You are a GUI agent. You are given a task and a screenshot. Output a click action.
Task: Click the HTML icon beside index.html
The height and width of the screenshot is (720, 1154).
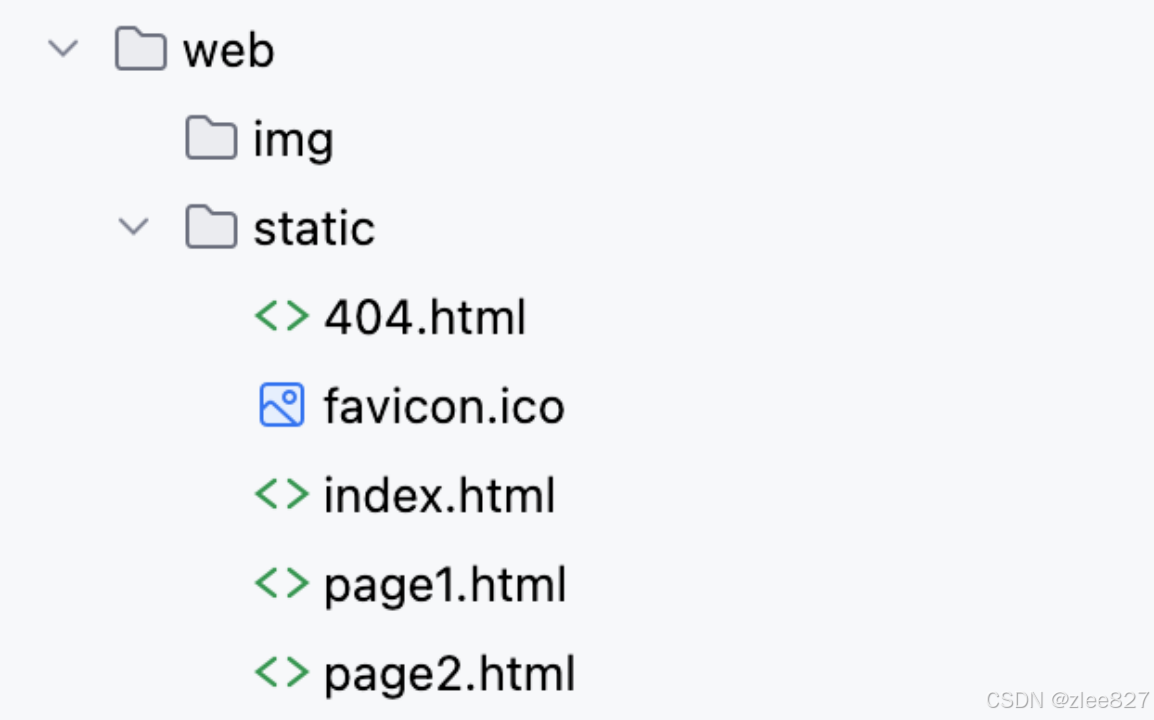pos(281,494)
